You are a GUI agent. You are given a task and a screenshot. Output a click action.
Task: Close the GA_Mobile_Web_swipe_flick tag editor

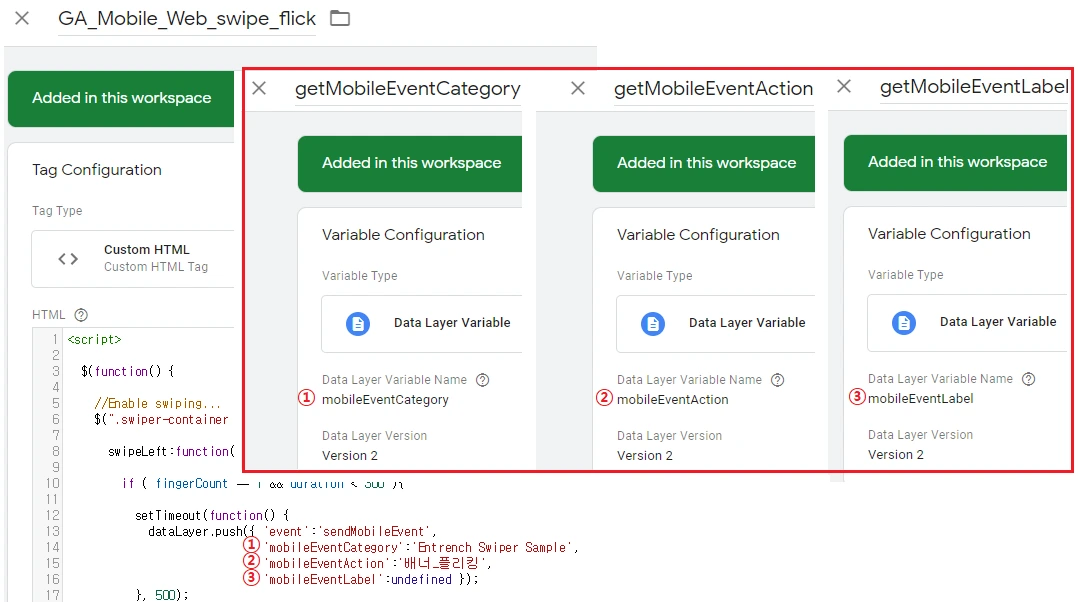pyautogui.click(x=22, y=19)
